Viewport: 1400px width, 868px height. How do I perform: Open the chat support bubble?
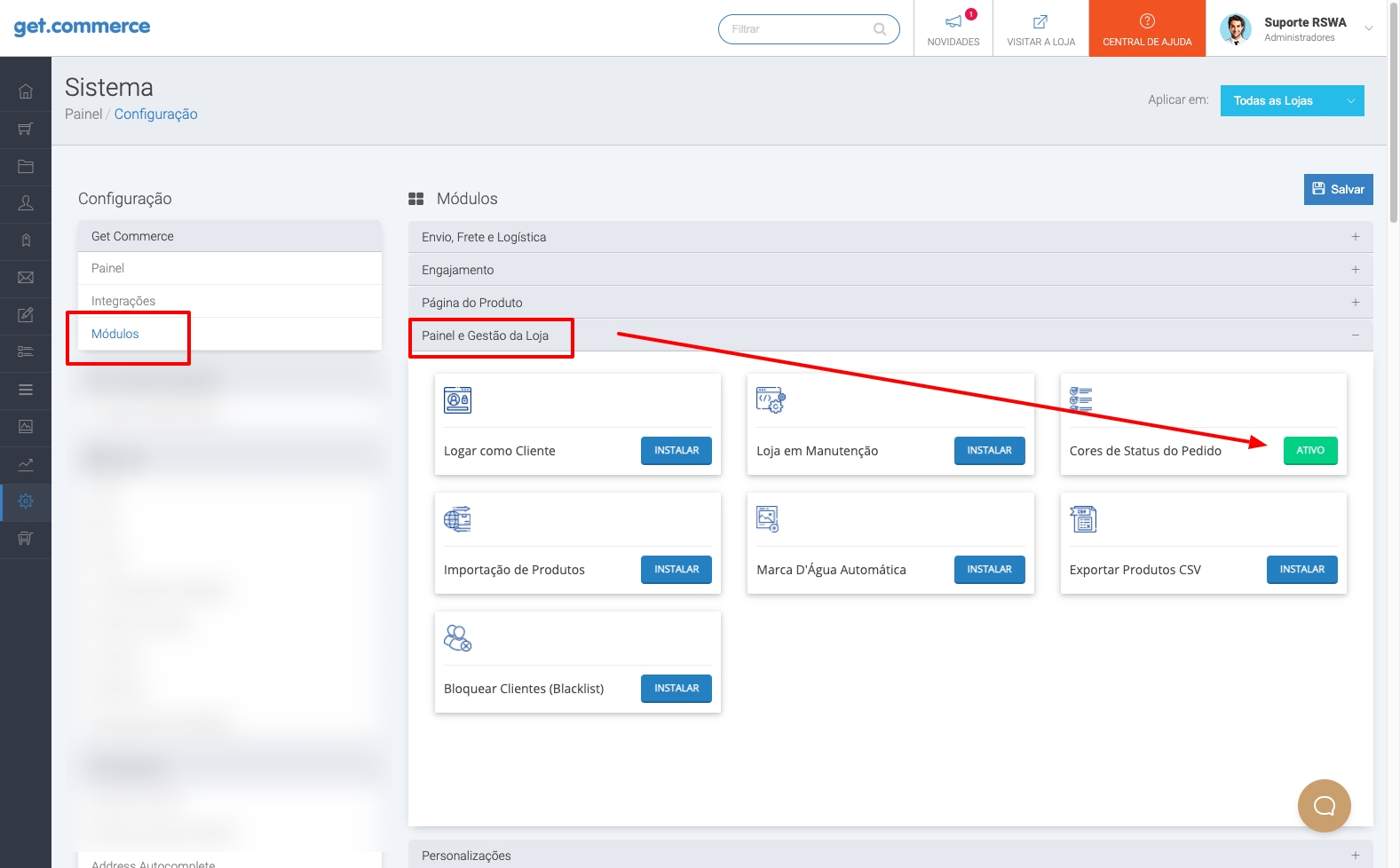click(1324, 806)
